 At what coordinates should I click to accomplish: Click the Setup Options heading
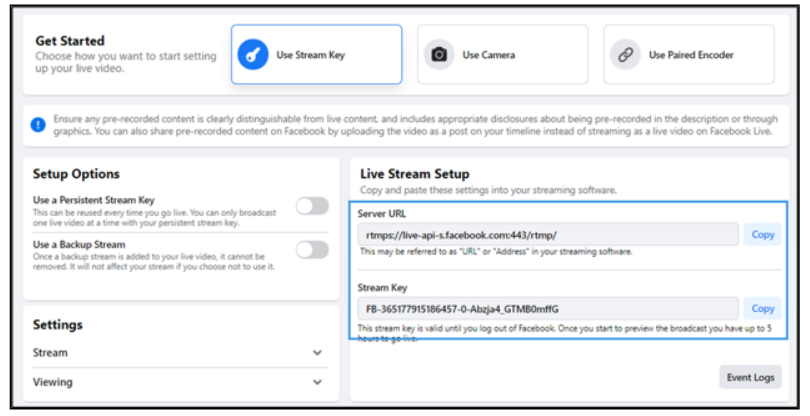76,174
